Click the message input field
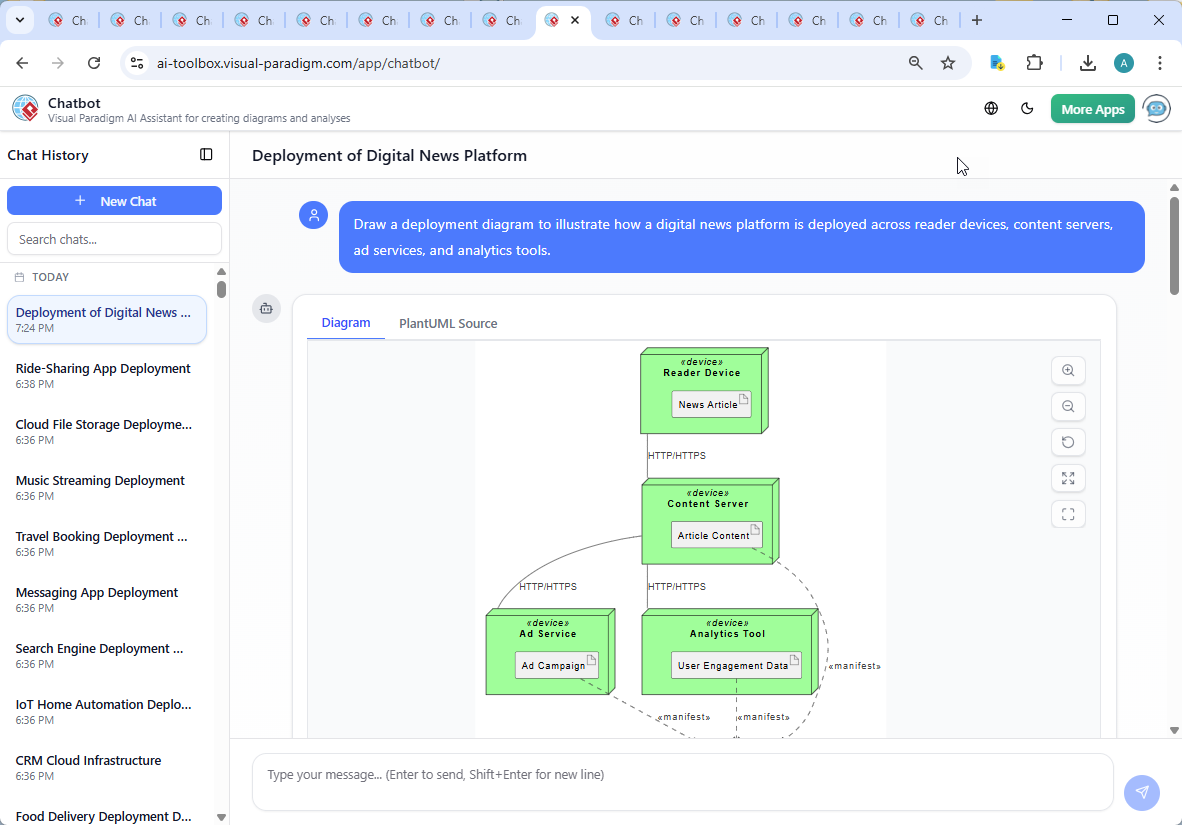 tap(683, 782)
